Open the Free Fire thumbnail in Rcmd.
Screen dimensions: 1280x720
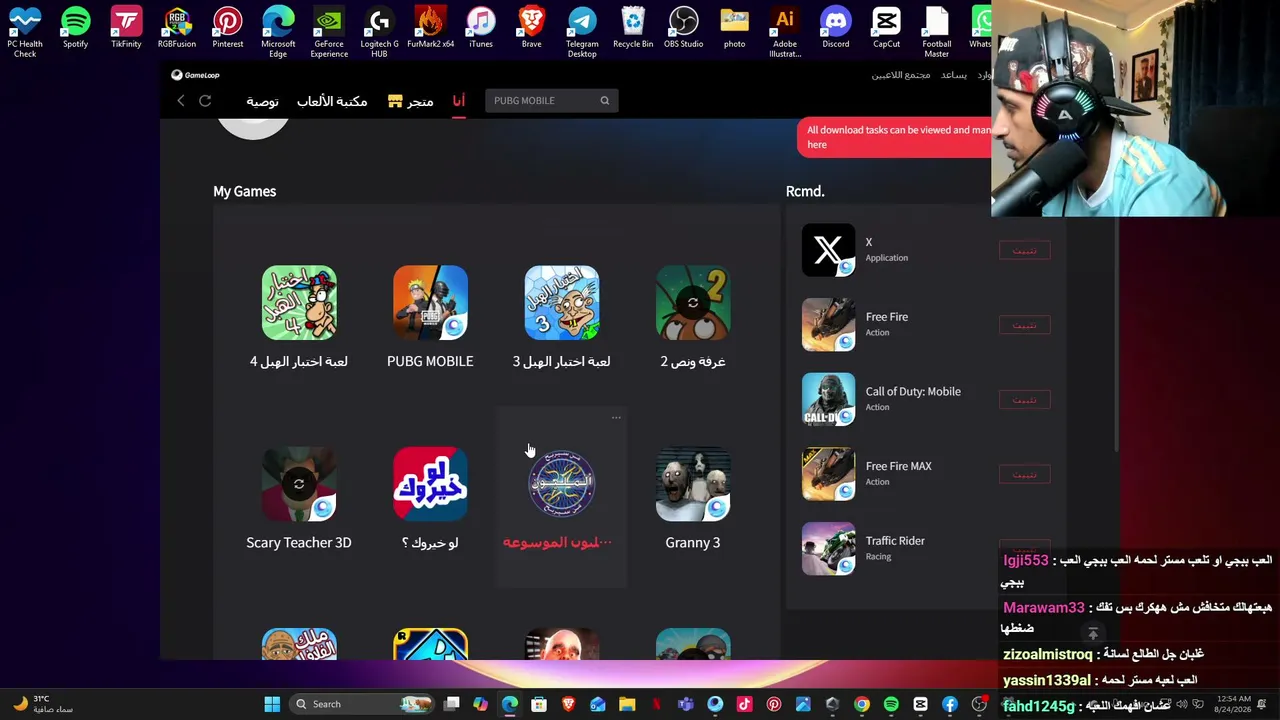pyautogui.click(x=828, y=325)
